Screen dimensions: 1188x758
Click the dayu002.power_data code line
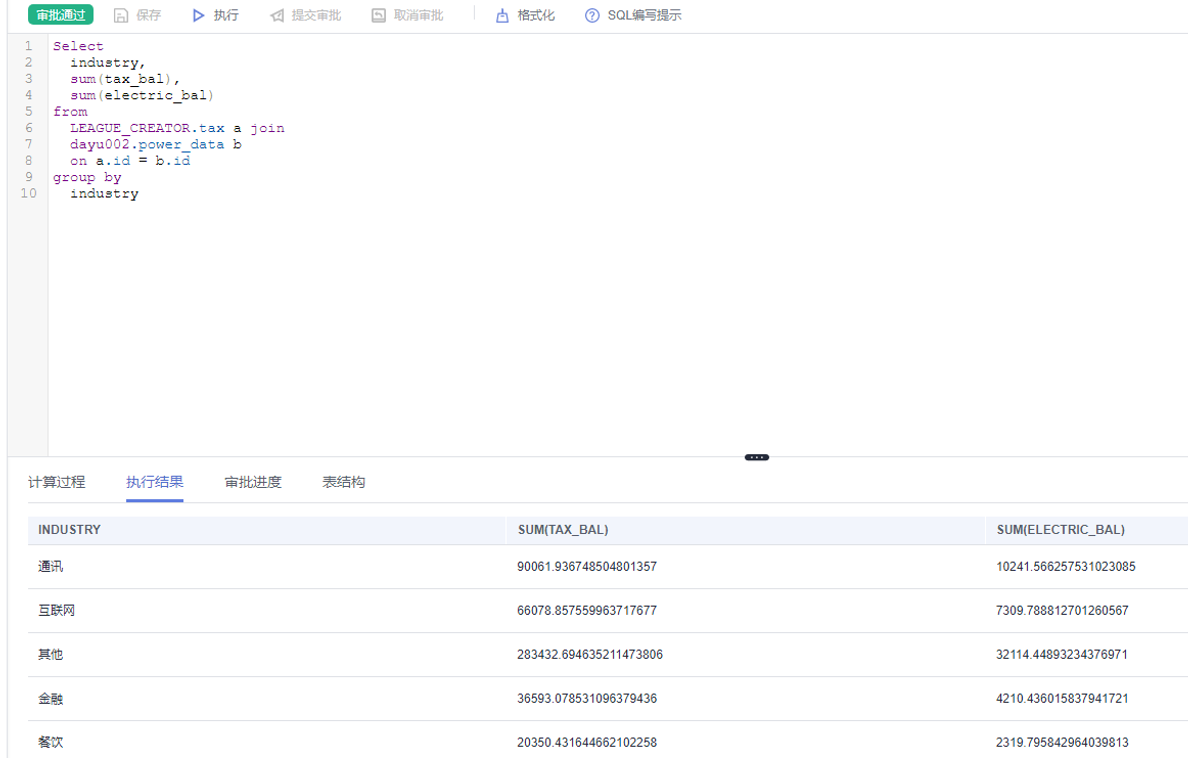coord(155,144)
